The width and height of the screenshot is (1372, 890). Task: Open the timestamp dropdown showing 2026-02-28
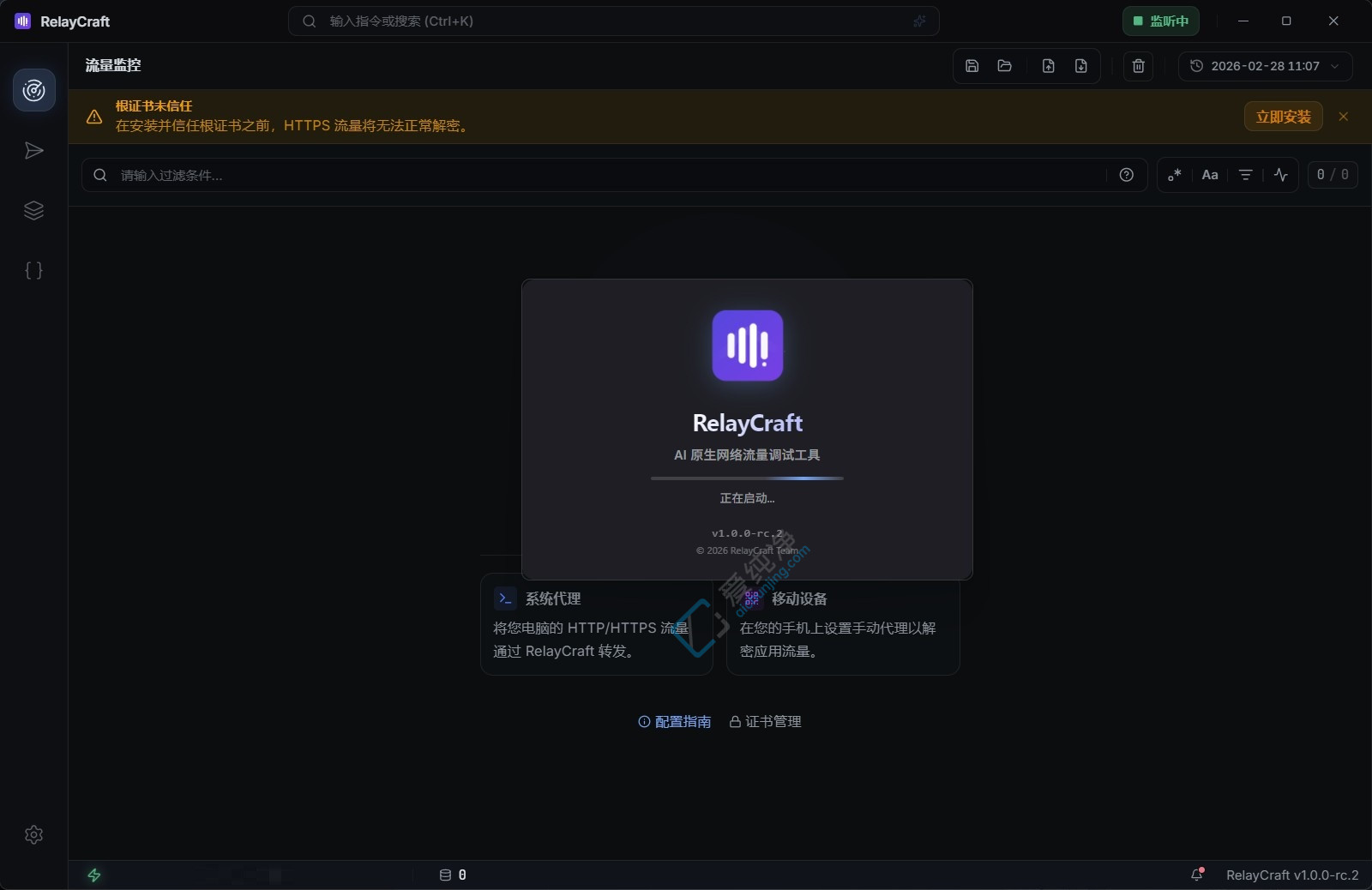[1266, 66]
